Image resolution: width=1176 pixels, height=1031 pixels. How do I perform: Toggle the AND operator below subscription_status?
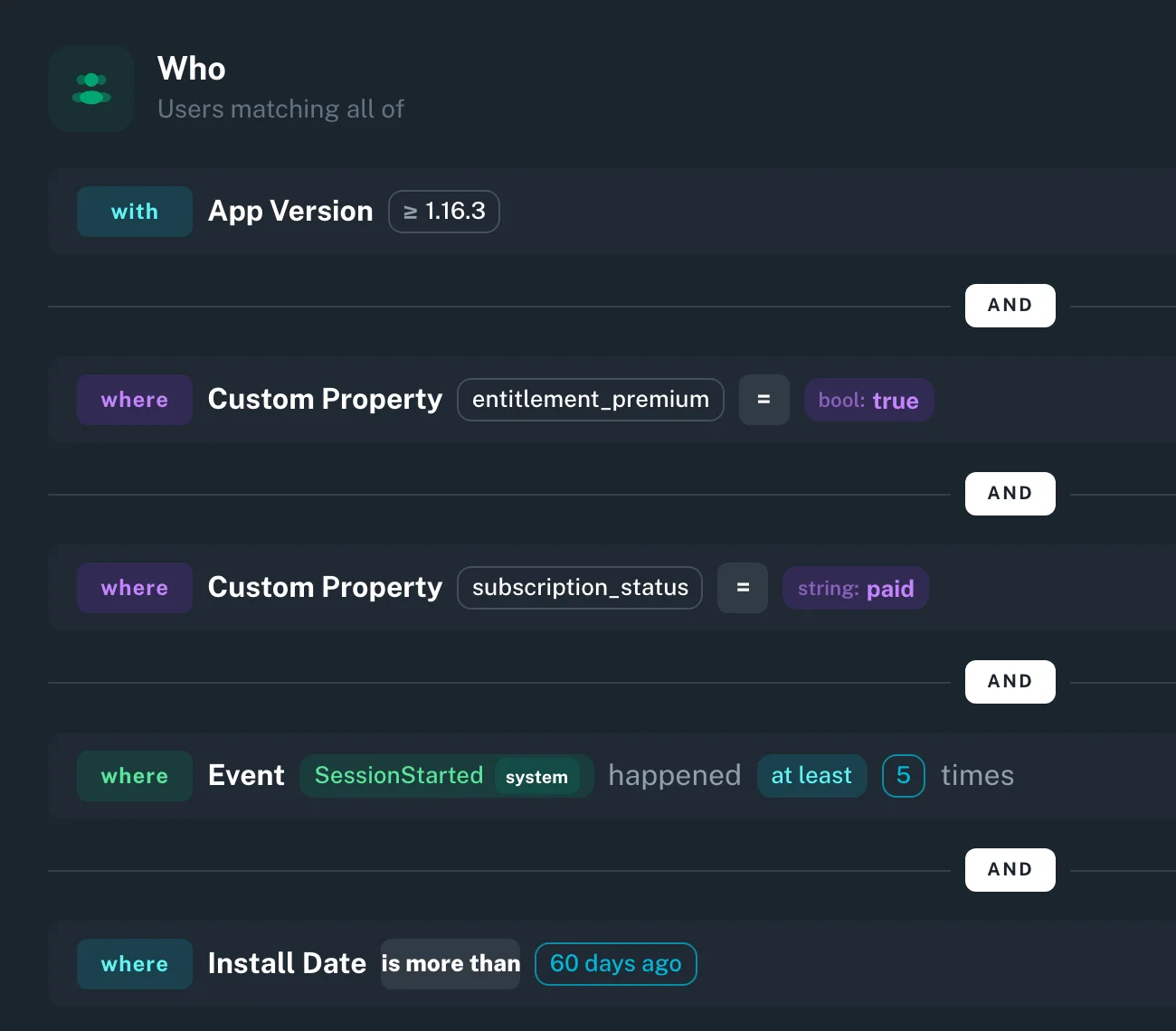1010,682
